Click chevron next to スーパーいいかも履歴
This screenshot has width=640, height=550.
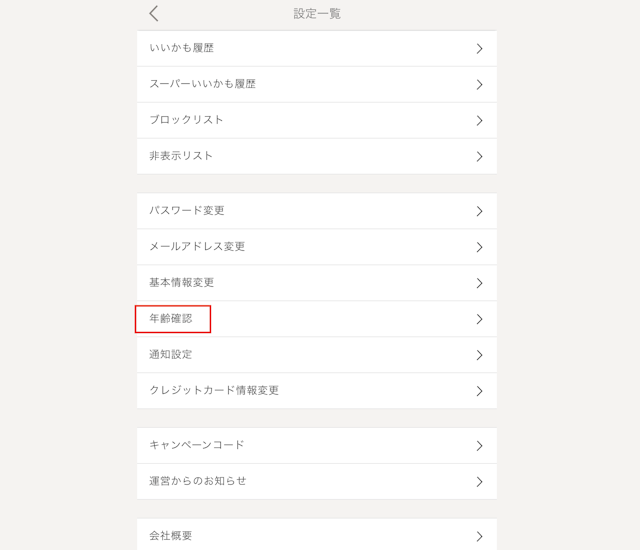click(x=480, y=85)
